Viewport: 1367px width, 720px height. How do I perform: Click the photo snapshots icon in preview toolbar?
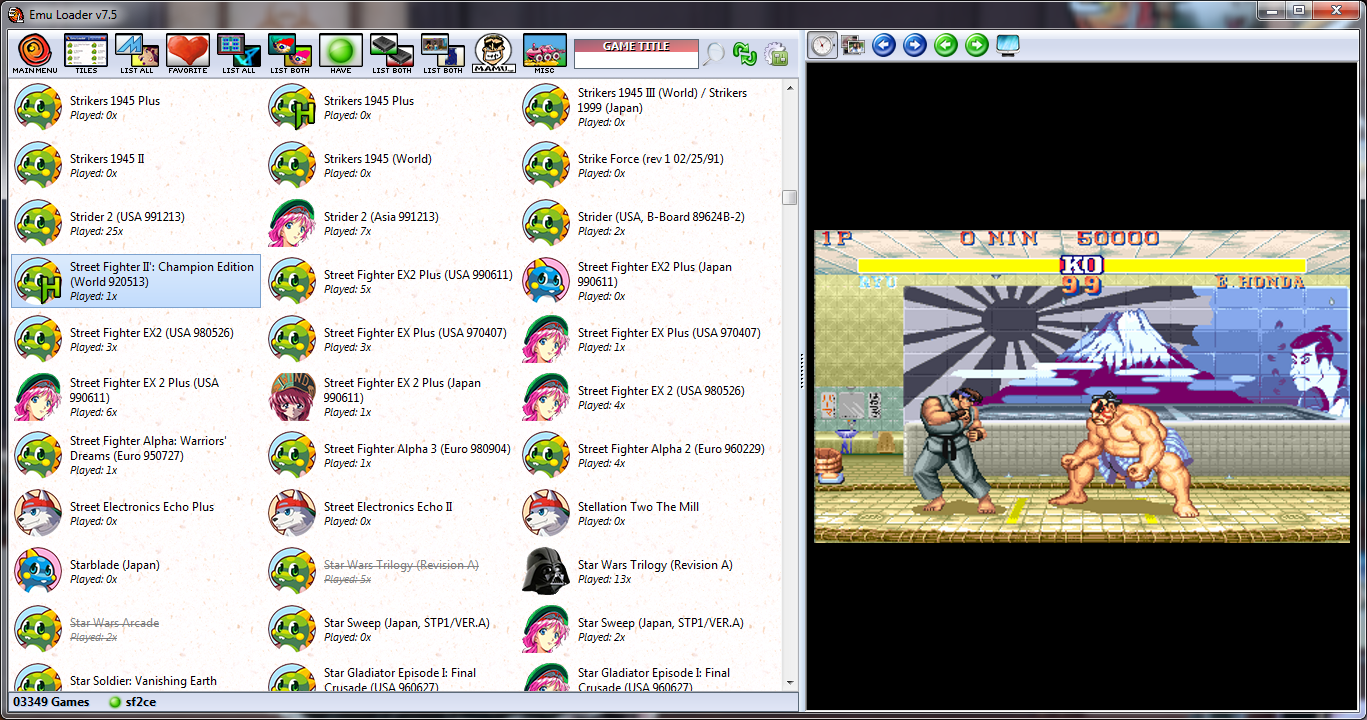click(853, 45)
